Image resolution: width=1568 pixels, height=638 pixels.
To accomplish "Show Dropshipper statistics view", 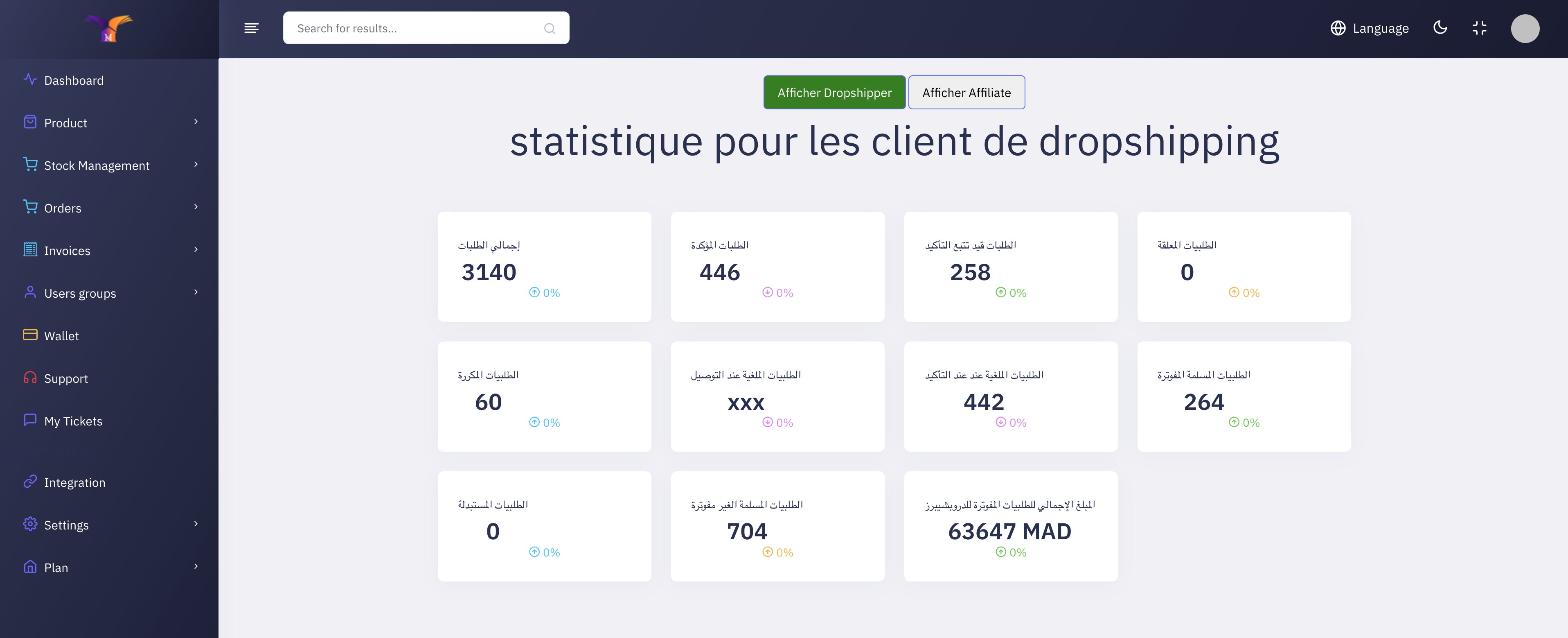I will (x=834, y=93).
